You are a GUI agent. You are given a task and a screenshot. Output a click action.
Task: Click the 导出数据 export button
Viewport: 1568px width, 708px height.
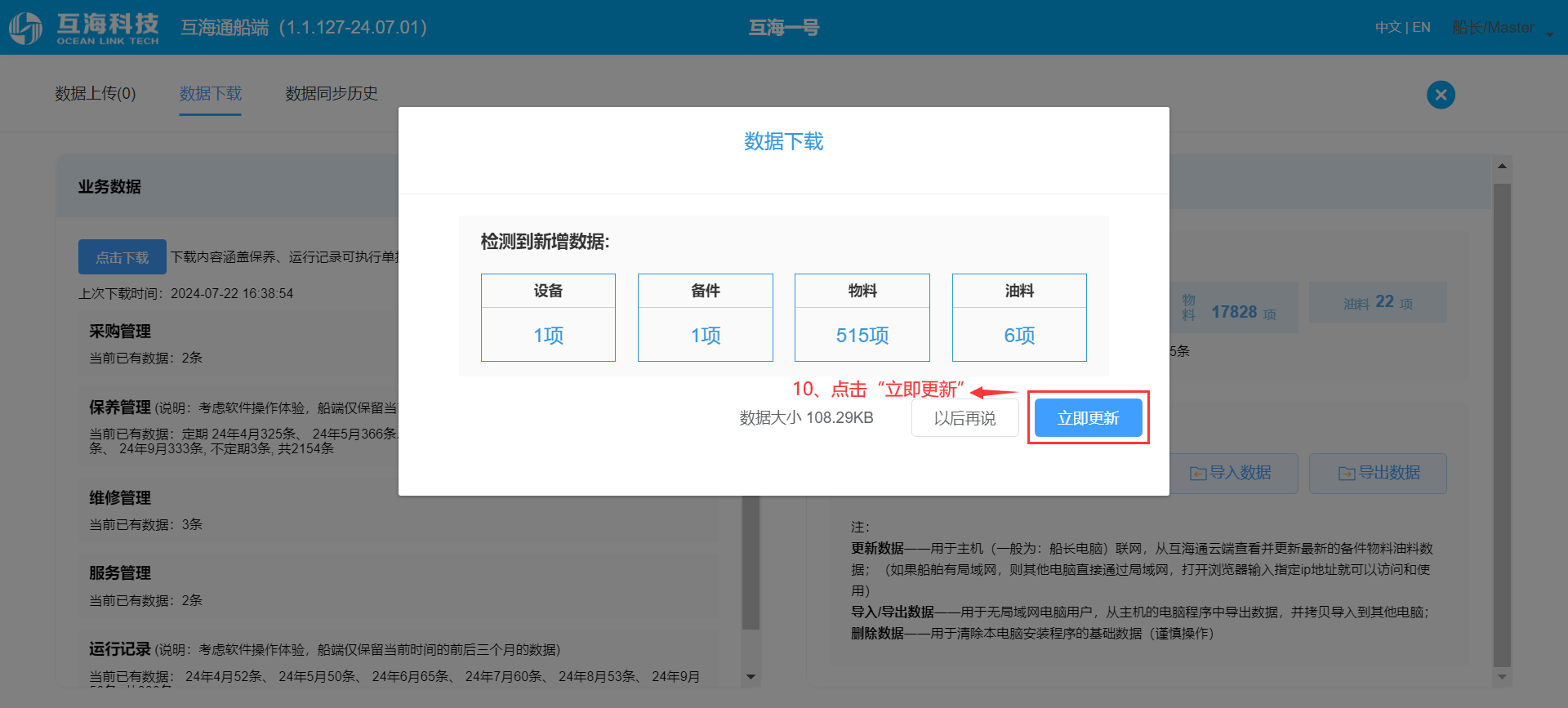click(1378, 473)
